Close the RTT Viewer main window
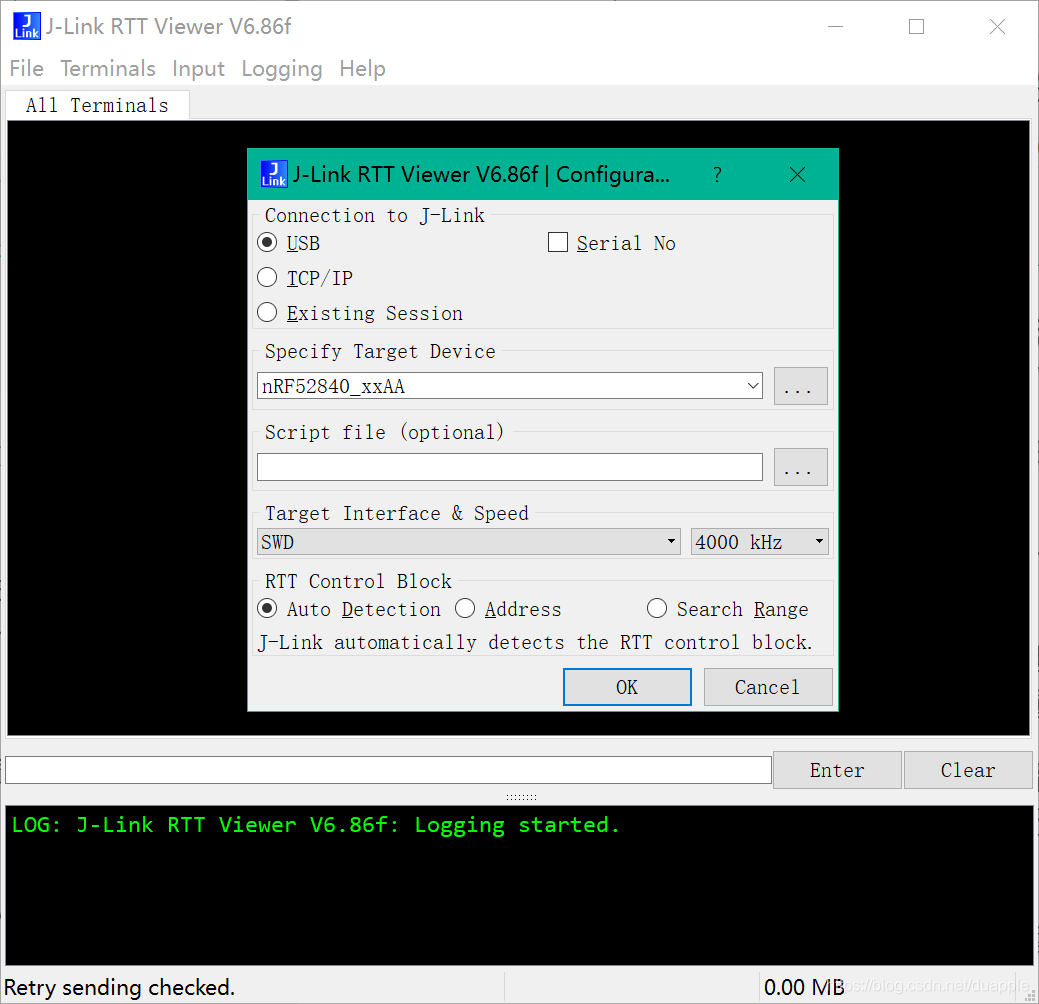This screenshot has width=1039, height=1004. [997, 27]
